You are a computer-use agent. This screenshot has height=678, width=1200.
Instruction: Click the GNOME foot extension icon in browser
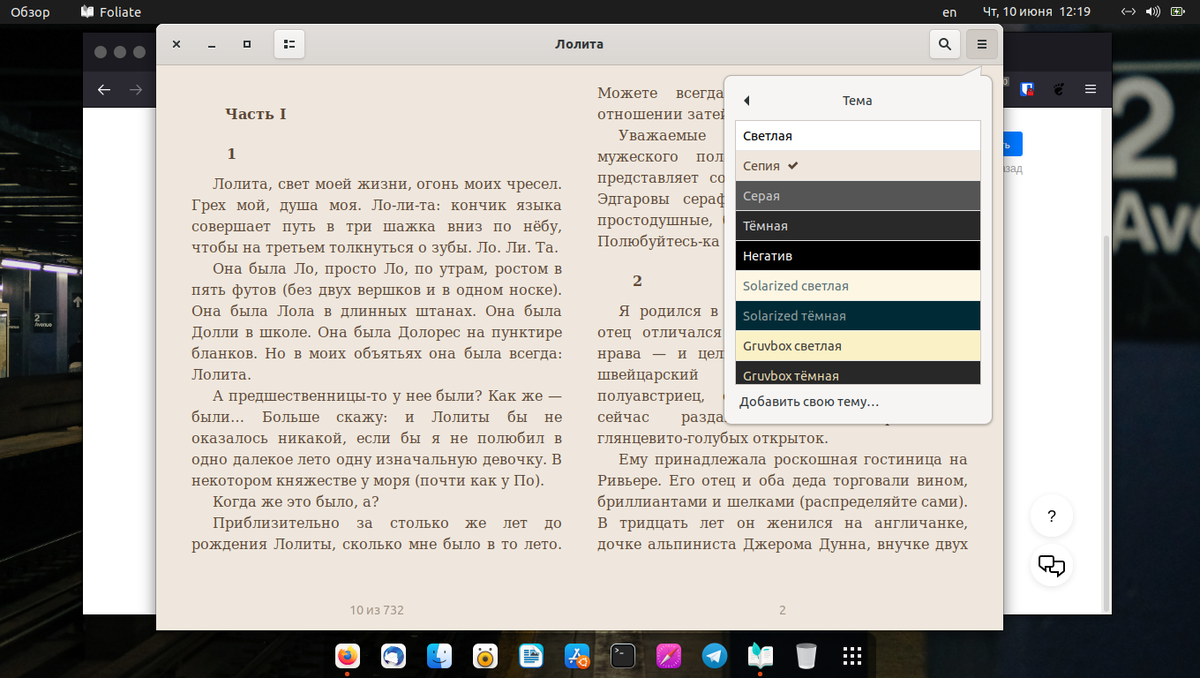[x=1059, y=89]
